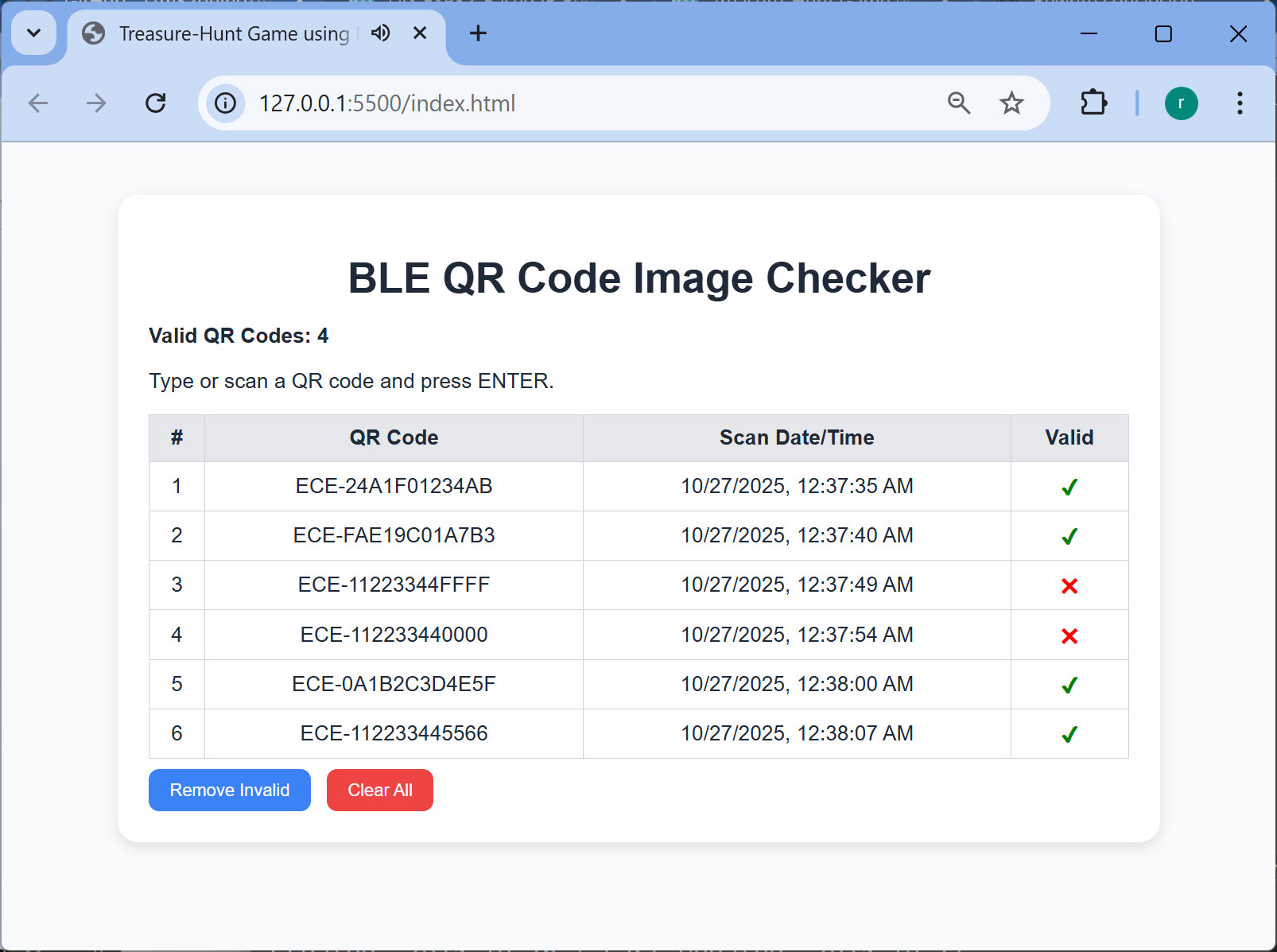Expand the tab search dropdown arrow

tap(33, 33)
